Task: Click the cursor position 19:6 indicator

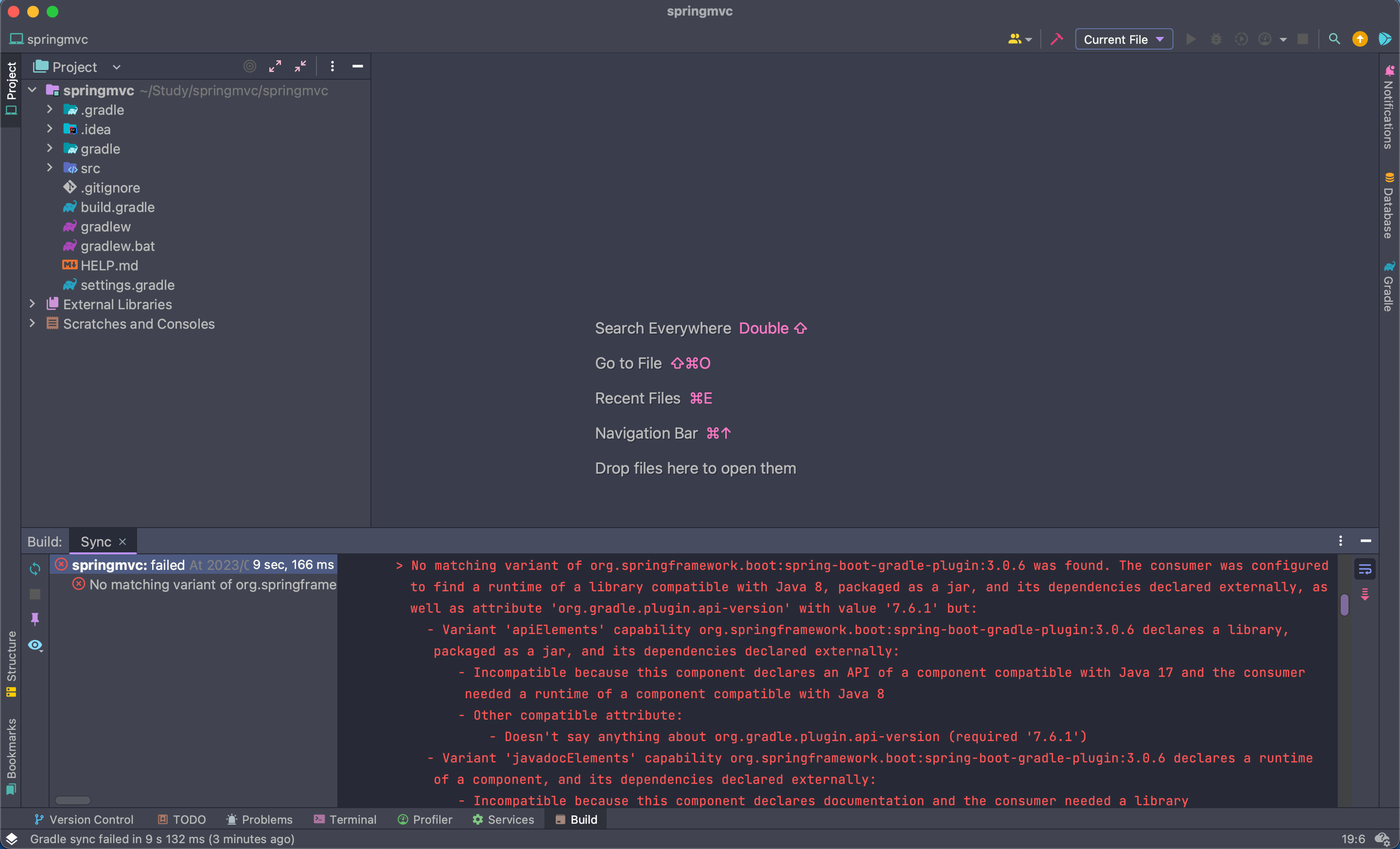Action: coord(1353,839)
